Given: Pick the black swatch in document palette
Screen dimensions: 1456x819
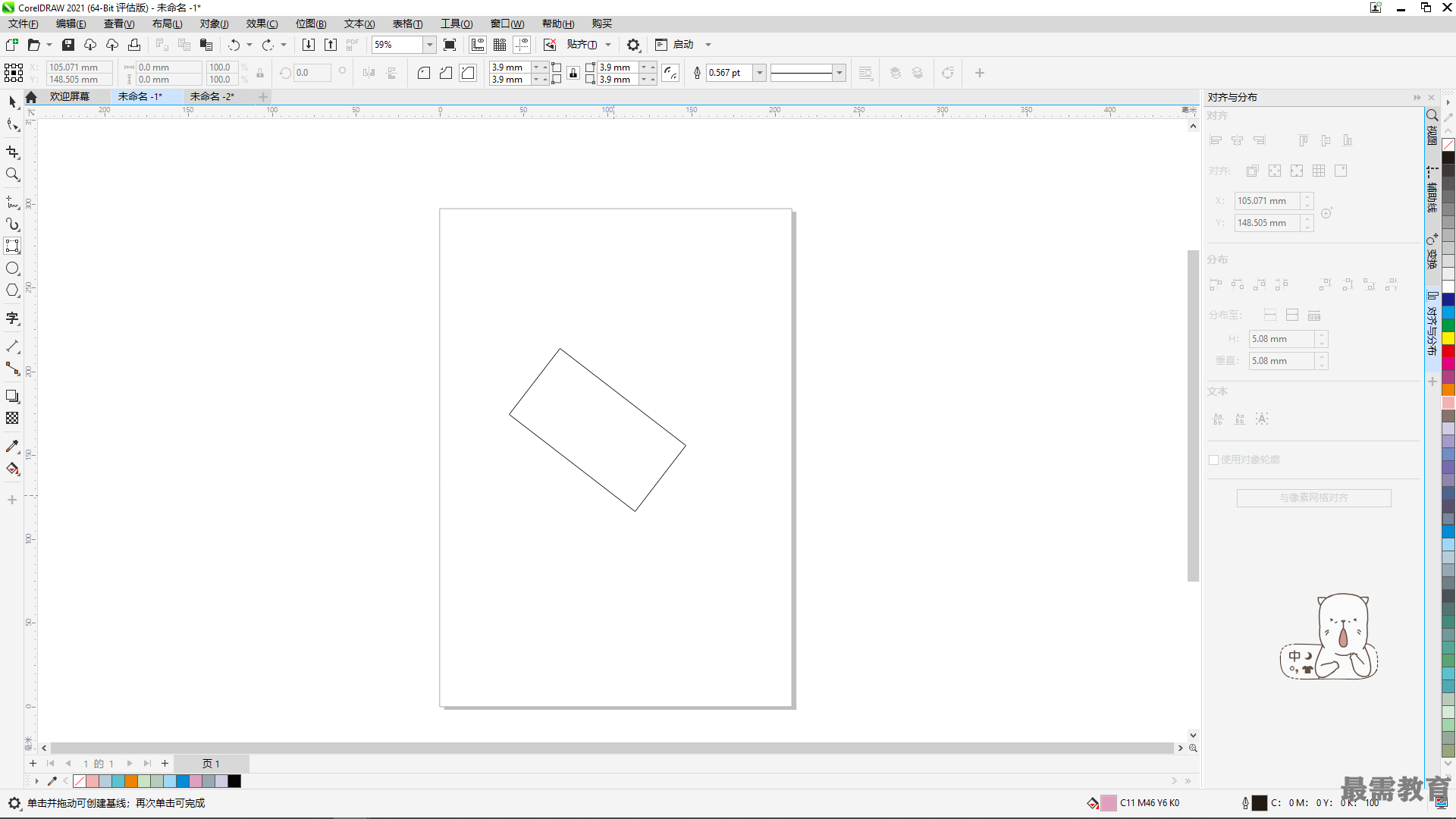Looking at the screenshot, I should (234, 781).
